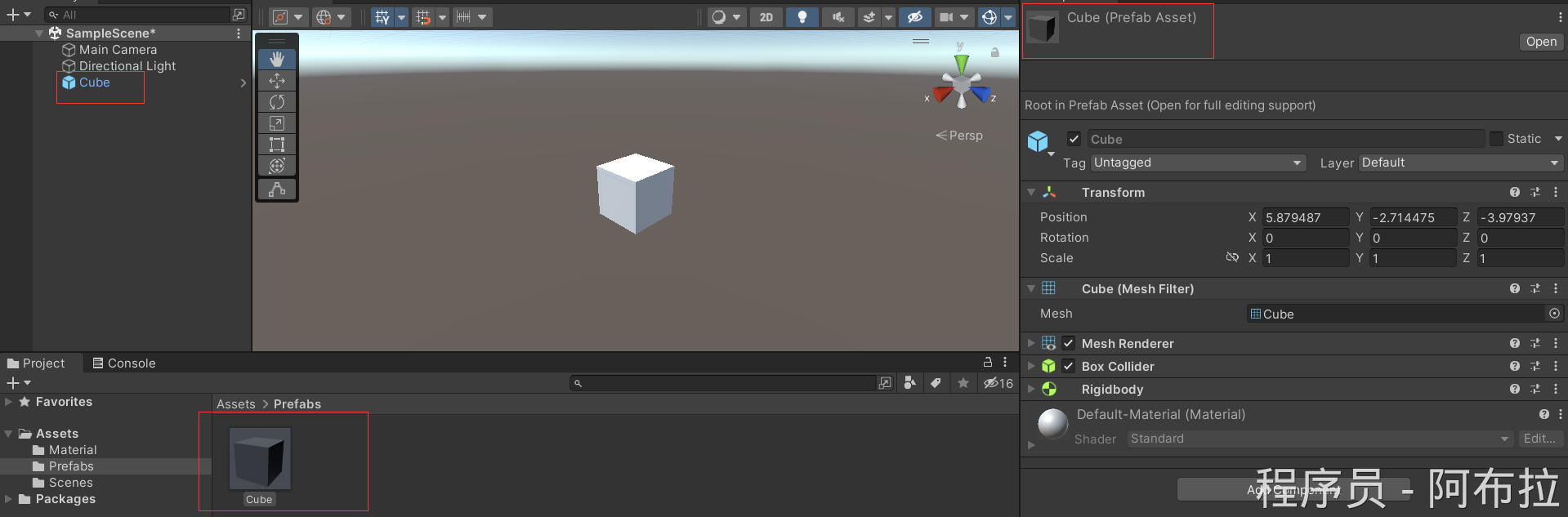Select the Rect transform tool
Screen dimensions: 1568x517
point(277,145)
